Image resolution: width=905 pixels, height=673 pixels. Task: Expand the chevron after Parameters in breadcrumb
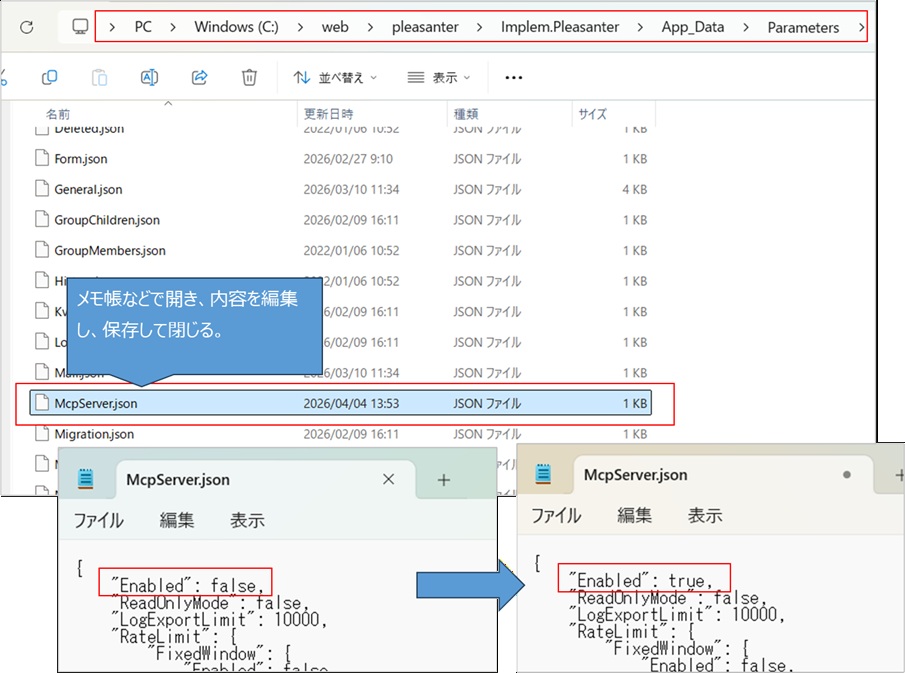click(862, 27)
